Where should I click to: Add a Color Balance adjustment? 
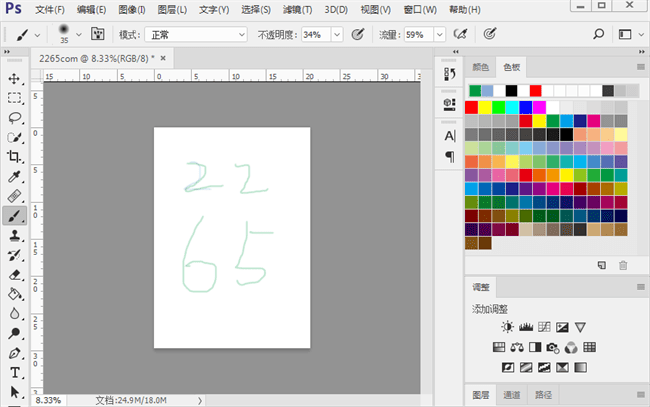pos(517,347)
